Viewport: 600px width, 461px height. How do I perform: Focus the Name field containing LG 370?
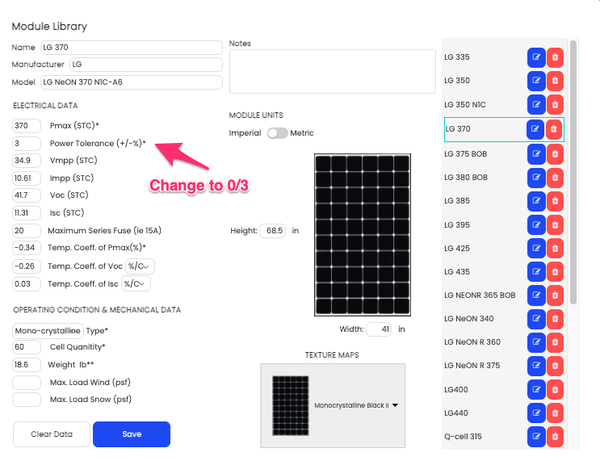tap(131, 47)
